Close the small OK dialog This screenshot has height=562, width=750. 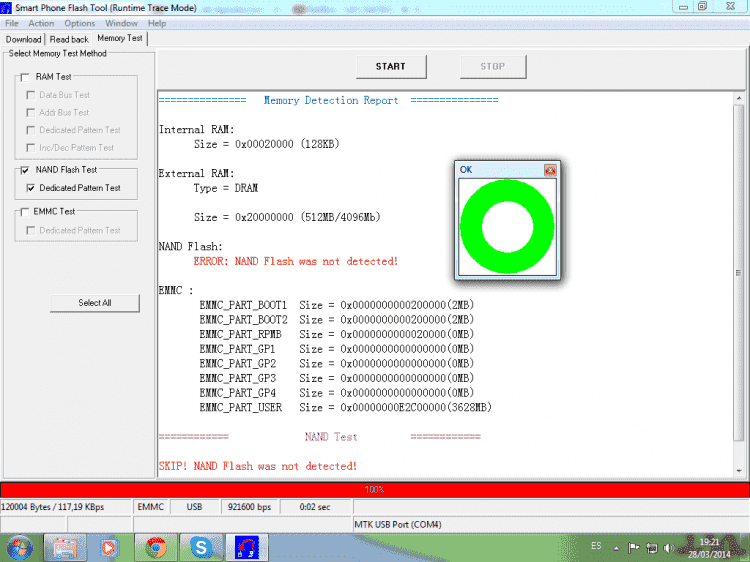point(550,170)
